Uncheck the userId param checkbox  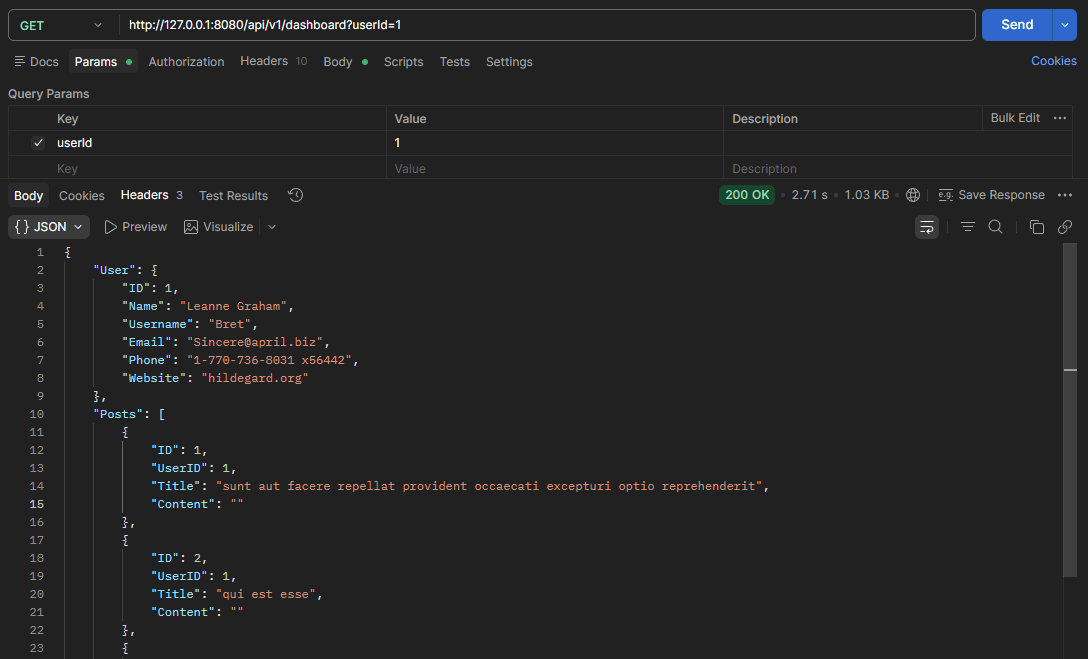[x=38, y=143]
